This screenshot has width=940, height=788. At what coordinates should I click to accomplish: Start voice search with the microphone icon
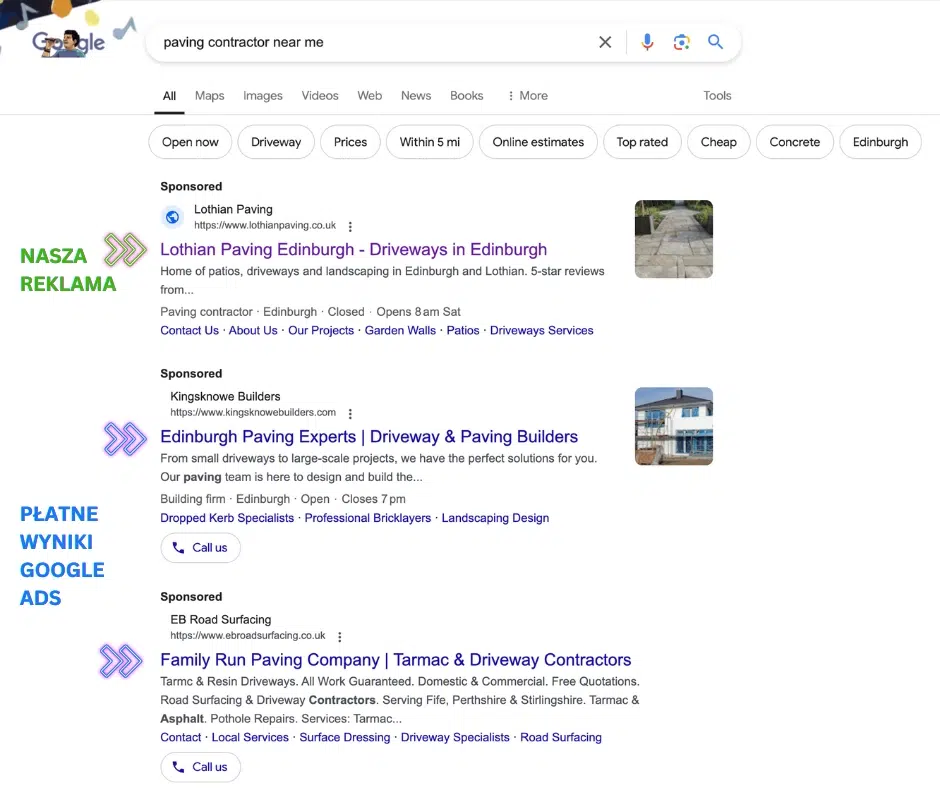(x=647, y=42)
